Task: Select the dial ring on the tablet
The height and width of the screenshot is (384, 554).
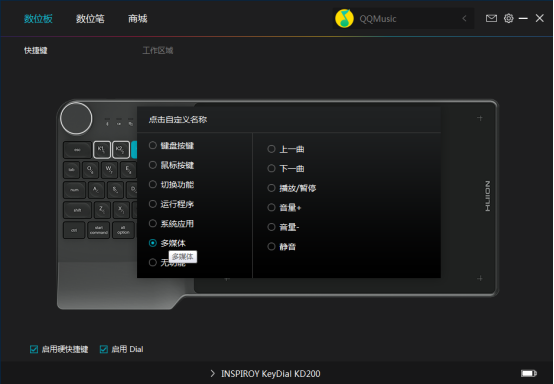Action: (x=76, y=119)
